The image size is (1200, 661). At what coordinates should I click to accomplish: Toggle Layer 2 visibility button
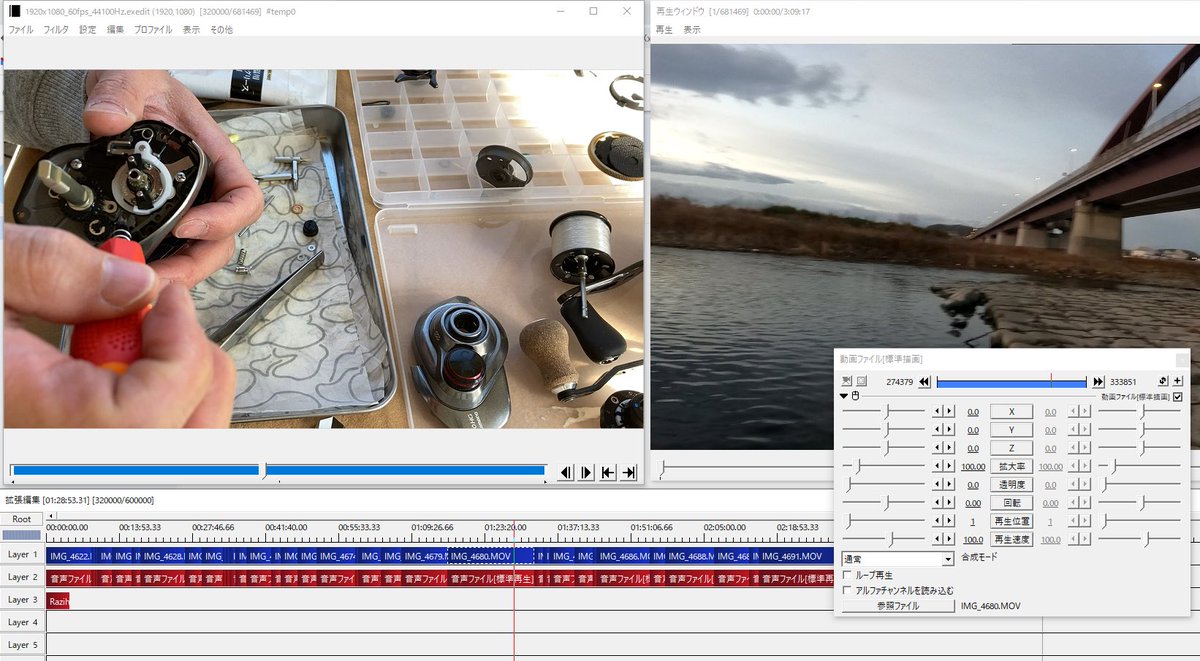22,577
